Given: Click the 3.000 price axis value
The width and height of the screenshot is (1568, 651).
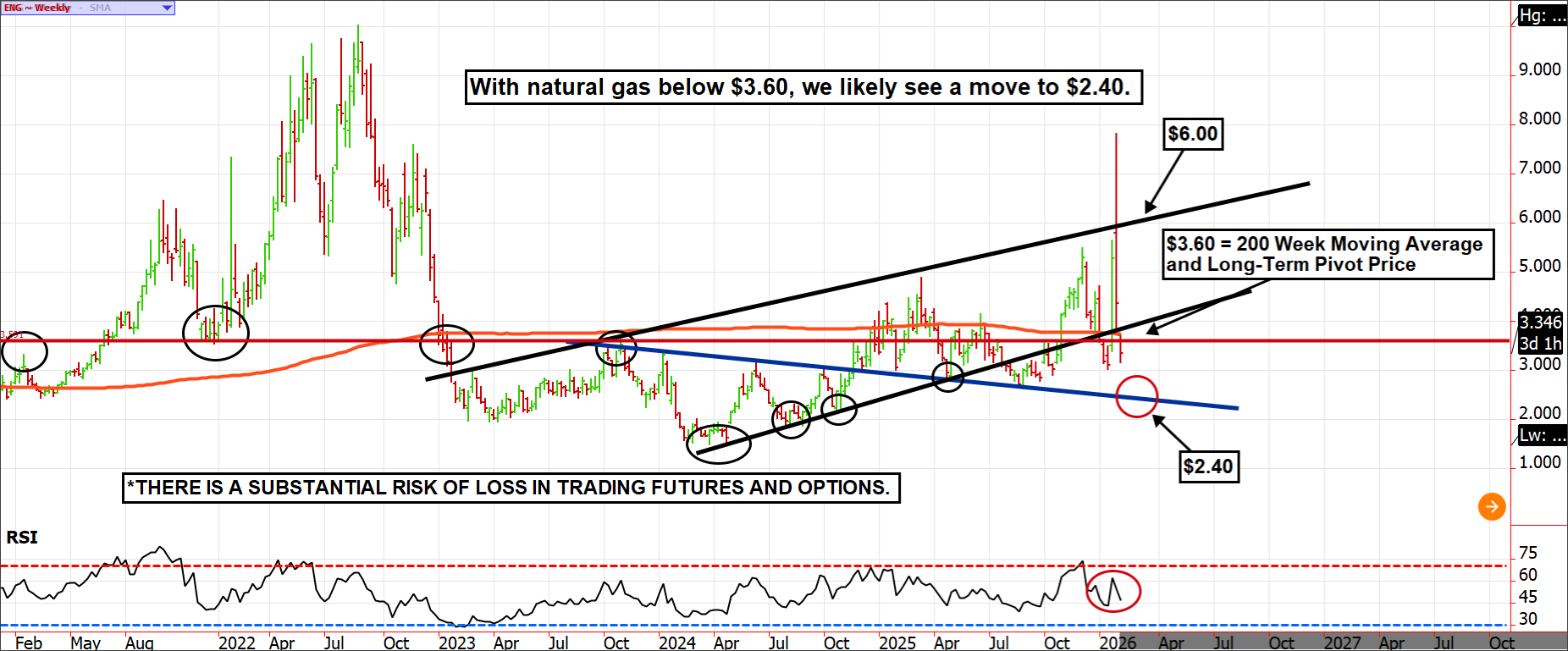Looking at the screenshot, I should click(1540, 364).
